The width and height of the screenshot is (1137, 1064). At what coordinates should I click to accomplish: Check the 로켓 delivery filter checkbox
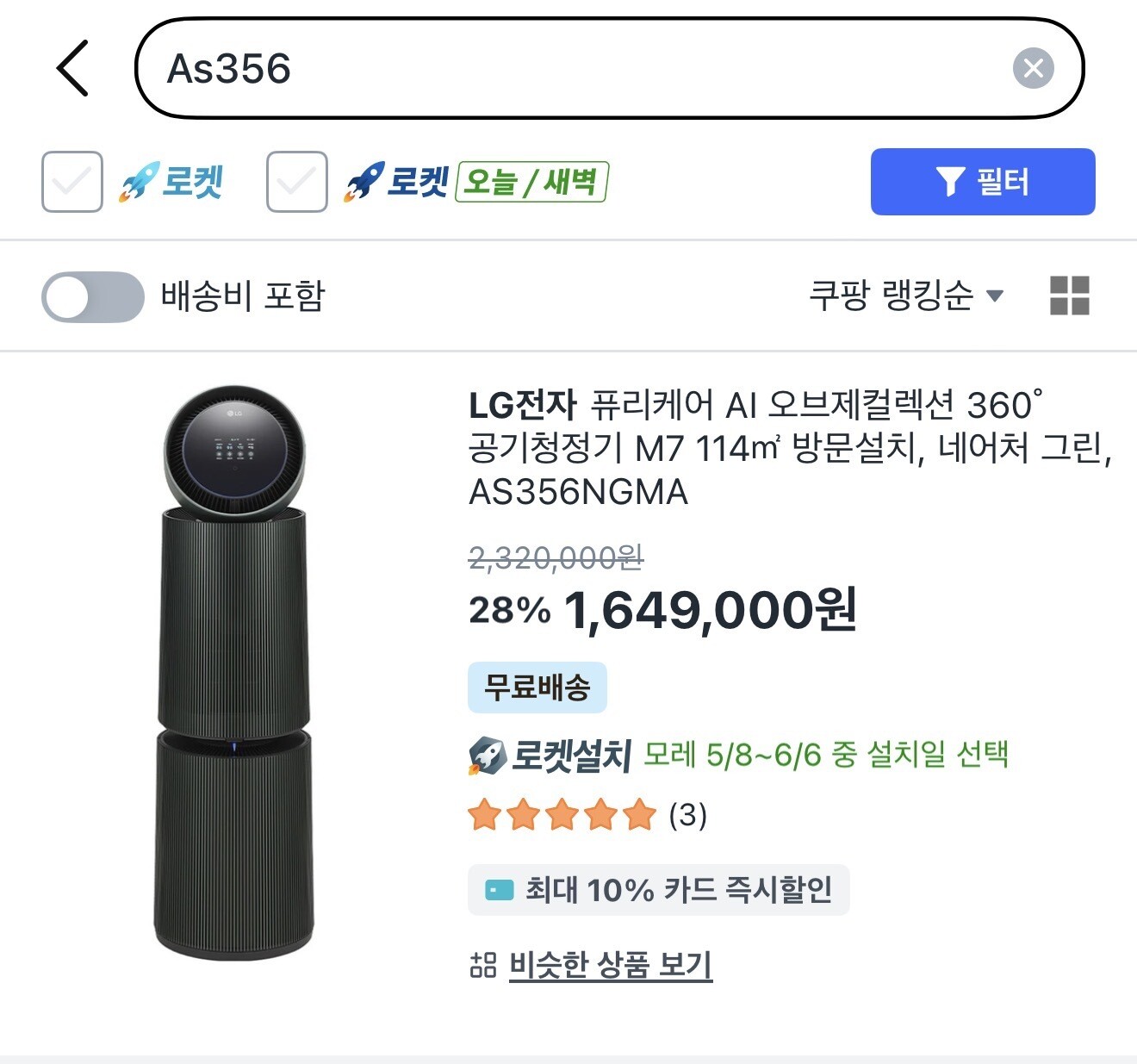click(72, 182)
